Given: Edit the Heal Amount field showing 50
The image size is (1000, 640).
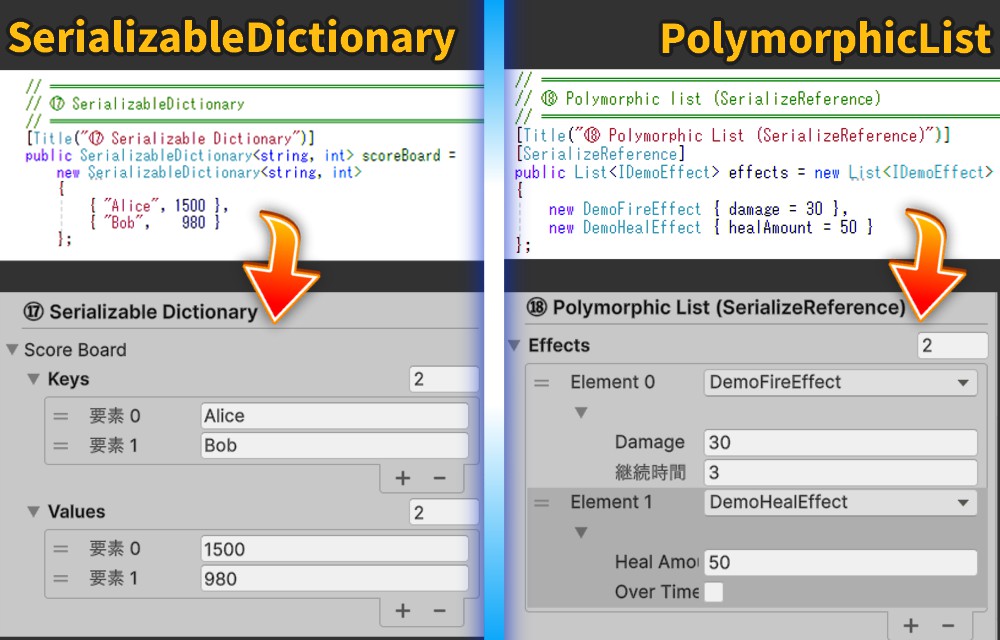Looking at the screenshot, I should (841, 562).
